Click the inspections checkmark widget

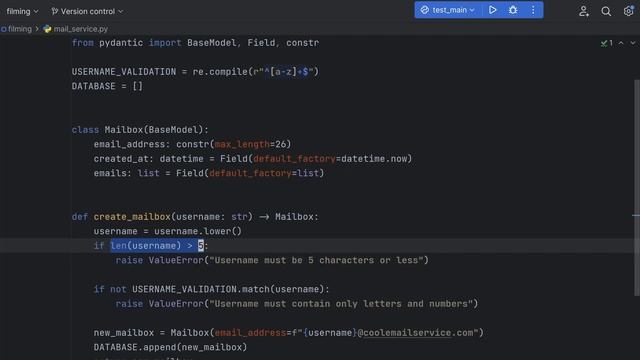[607, 43]
